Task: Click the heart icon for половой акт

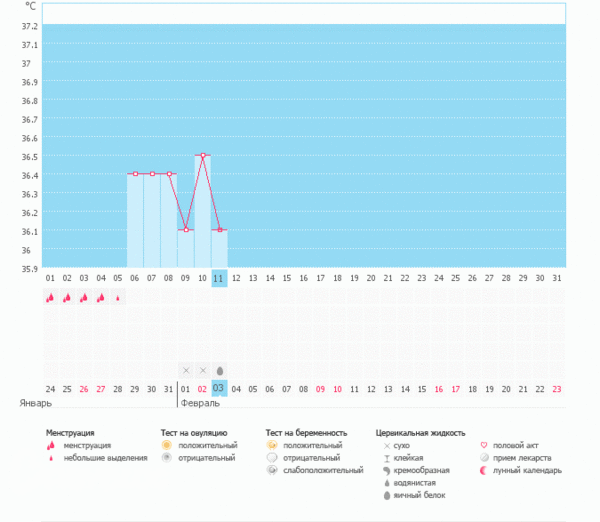Action: coord(485,445)
